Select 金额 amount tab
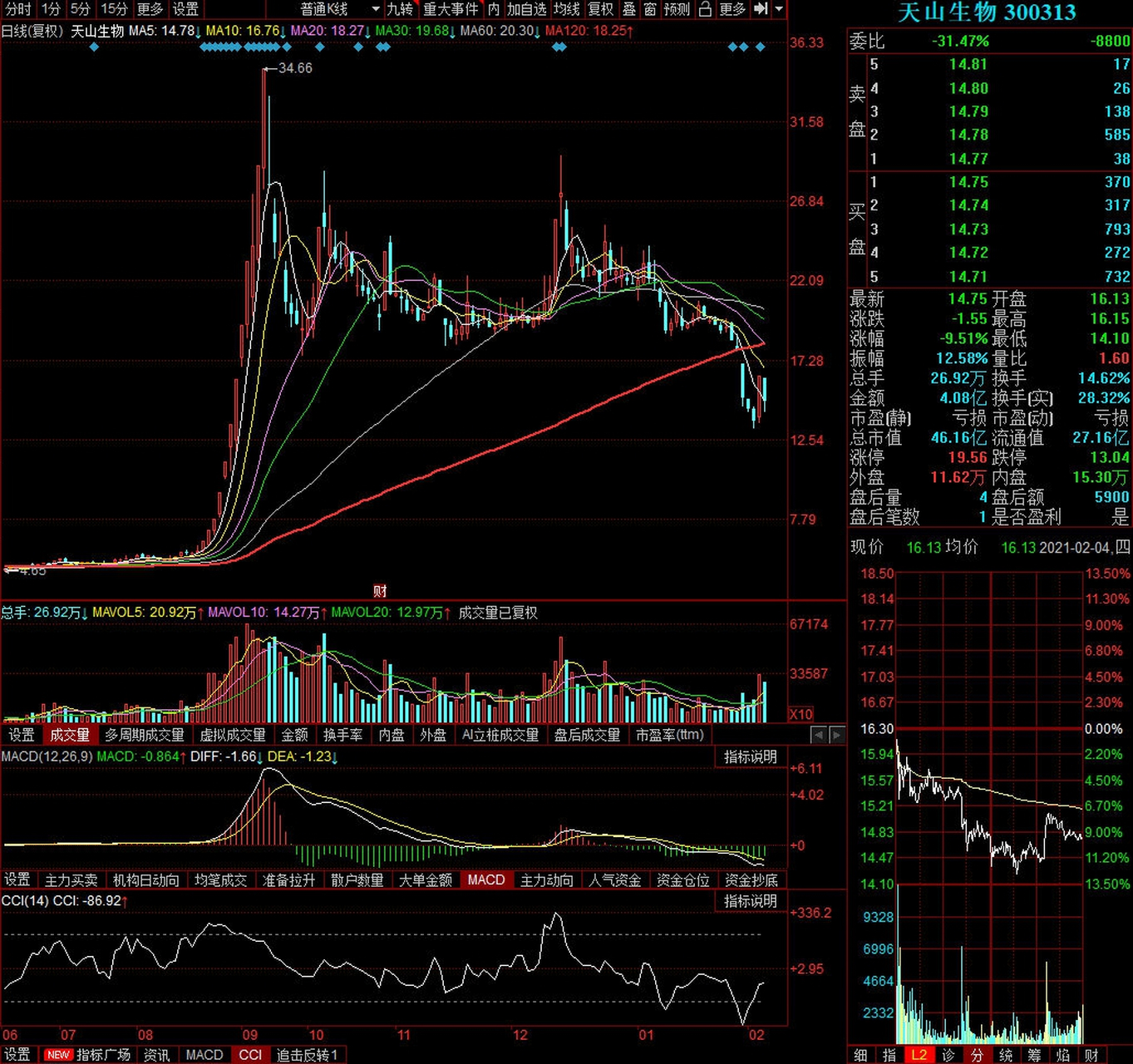The image size is (1133, 1064). [x=294, y=735]
